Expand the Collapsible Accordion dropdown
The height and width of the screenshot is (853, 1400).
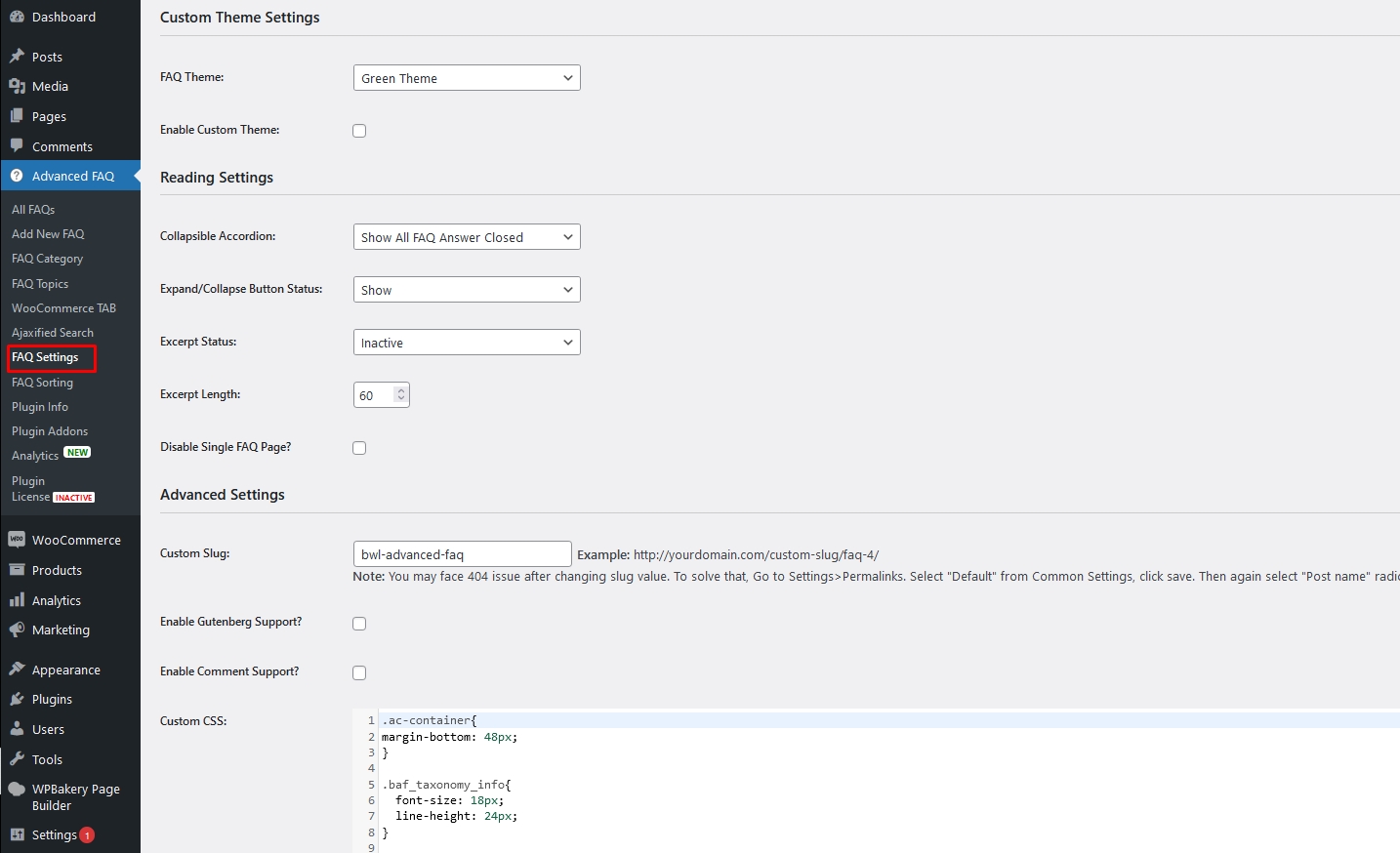(x=467, y=237)
